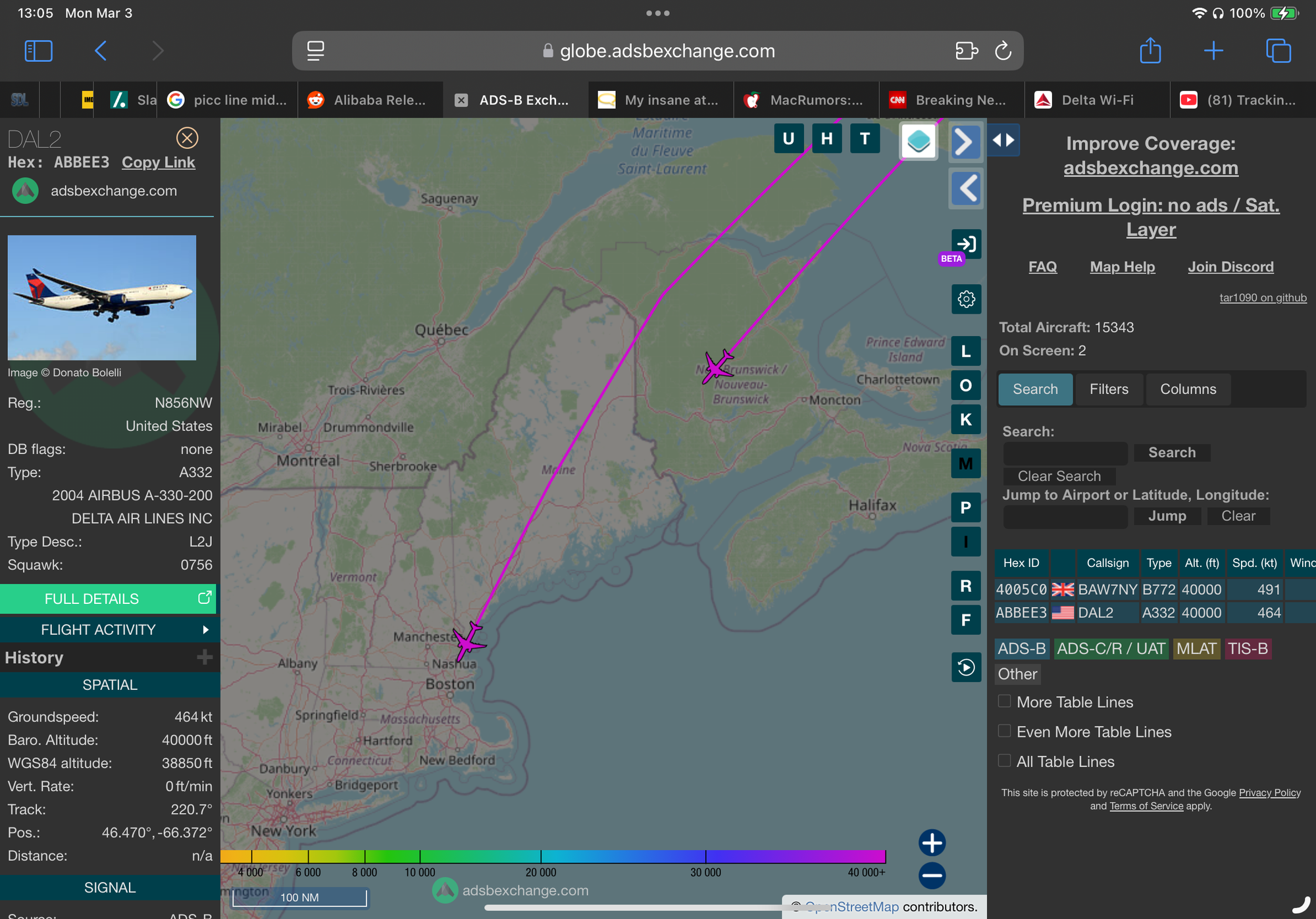Viewport: 1316px width, 919px height.
Task: Expand the FLIGHT ACTIVITY section
Action: (x=109, y=630)
